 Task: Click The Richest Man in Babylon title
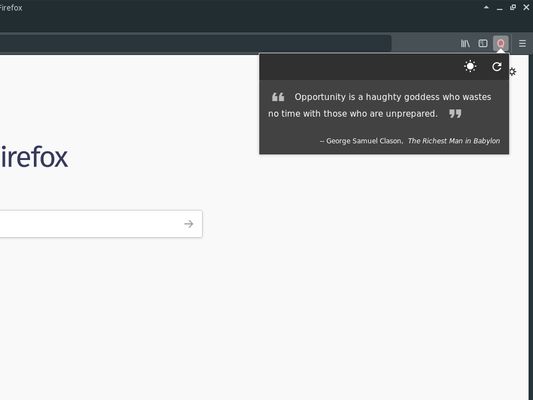pyautogui.click(x=454, y=141)
